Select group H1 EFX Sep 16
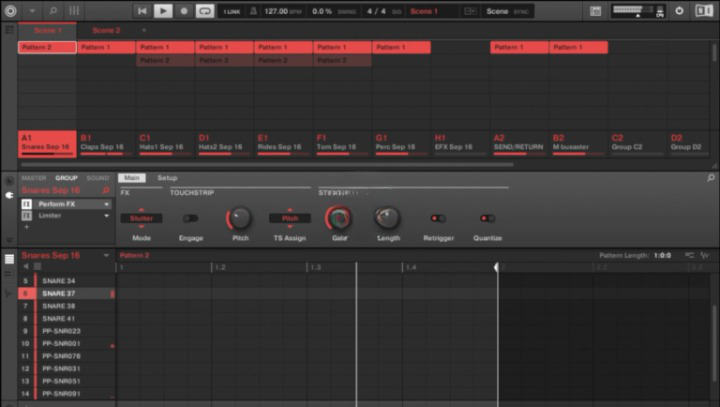 (460, 144)
